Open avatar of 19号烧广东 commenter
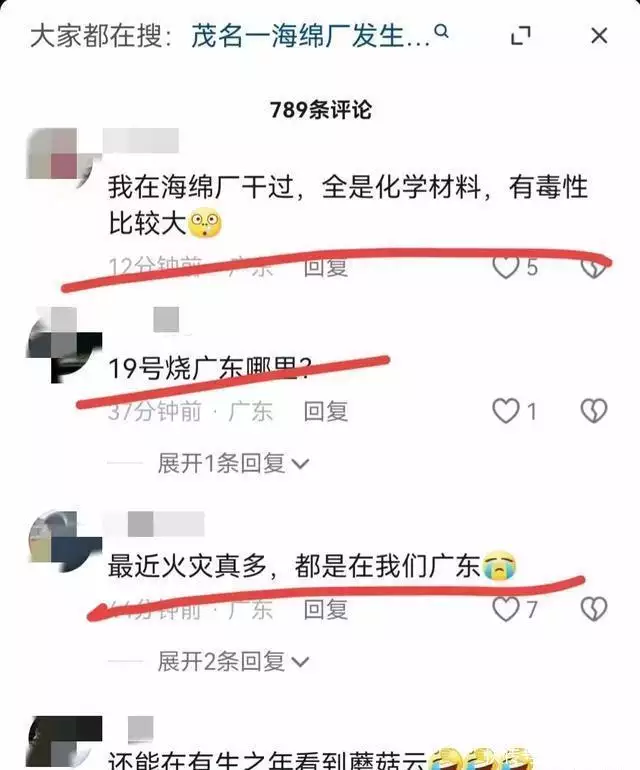The height and width of the screenshot is (770, 640). tap(64, 345)
